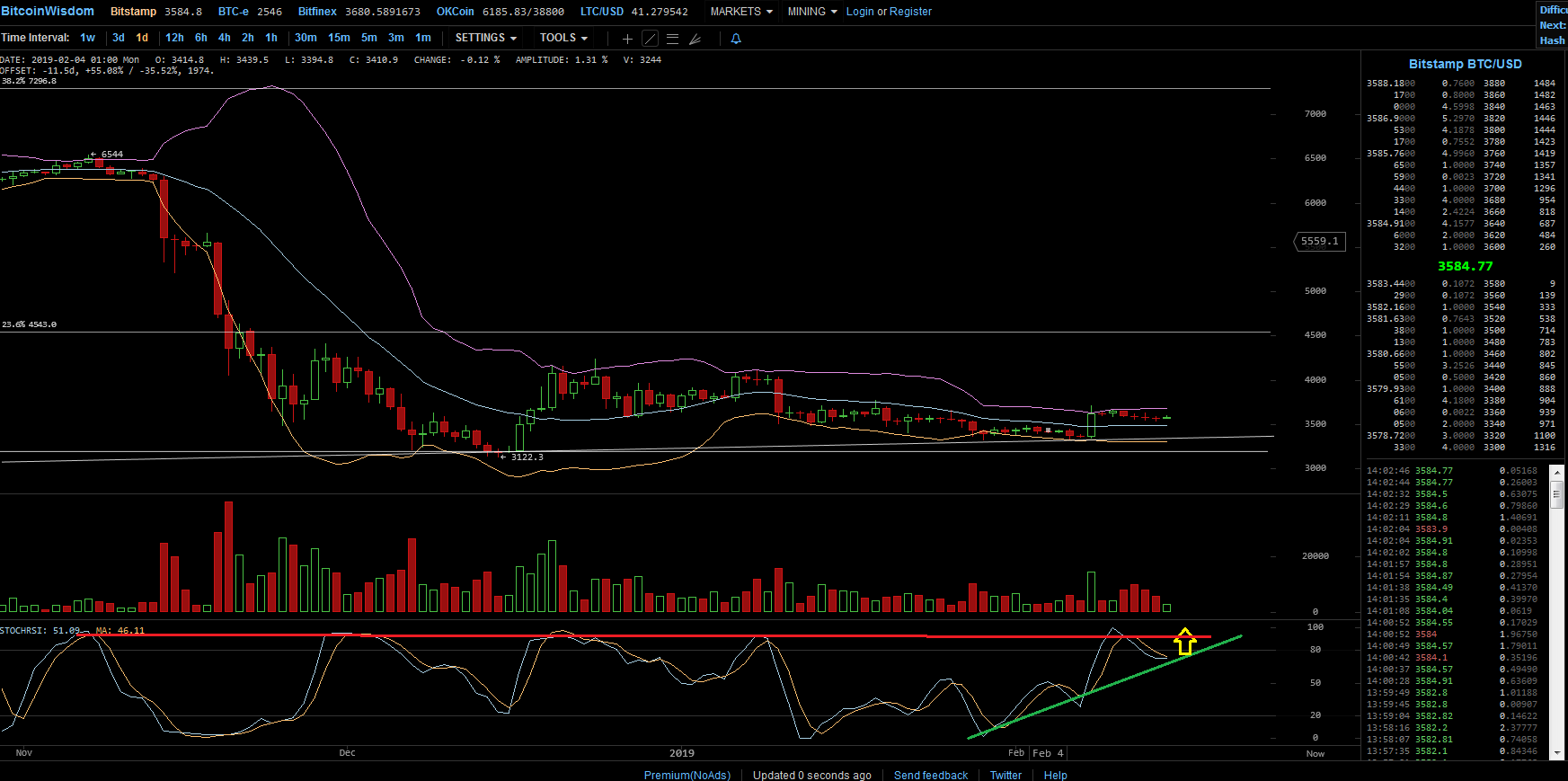This screenshot has width=1568, height=781.
Task: Click the price alert bell icon
Action: coord(736,39)
